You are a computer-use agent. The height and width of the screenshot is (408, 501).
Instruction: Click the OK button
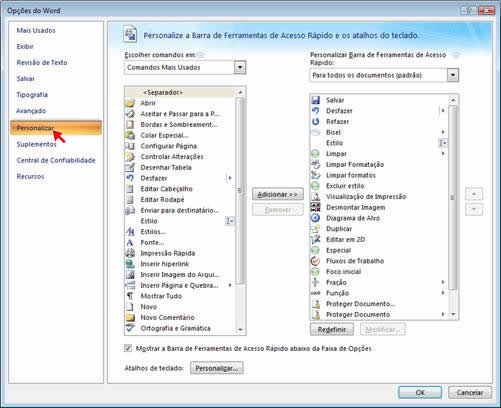pos(420,392)
